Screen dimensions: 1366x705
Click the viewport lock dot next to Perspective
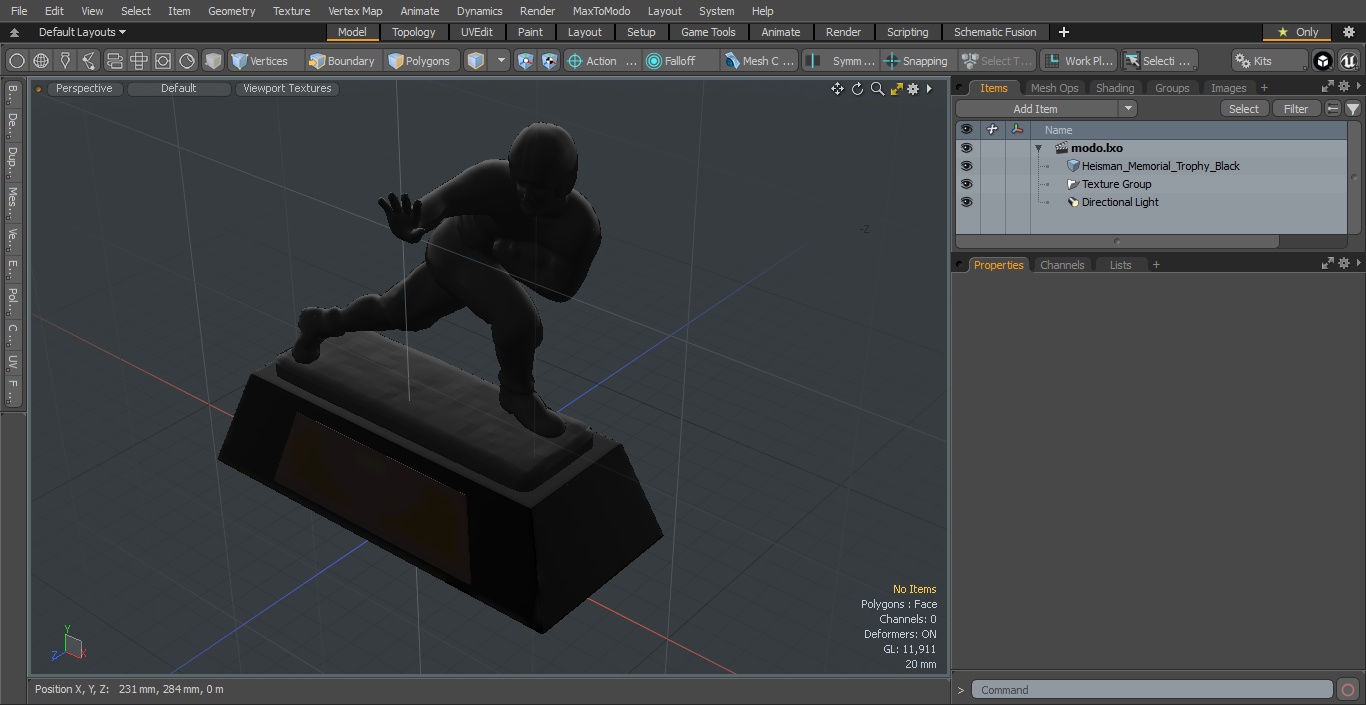[x=39, y=89]
